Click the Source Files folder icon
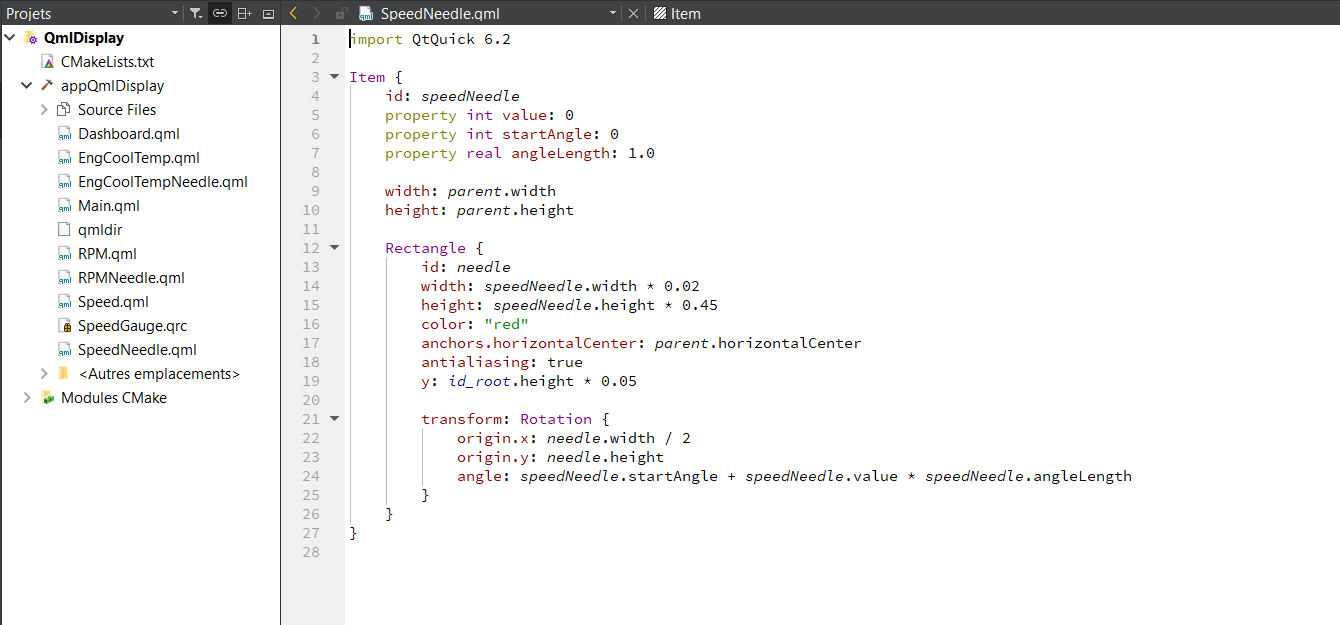This screenshot has height=625, width=1340. [64, 110]
